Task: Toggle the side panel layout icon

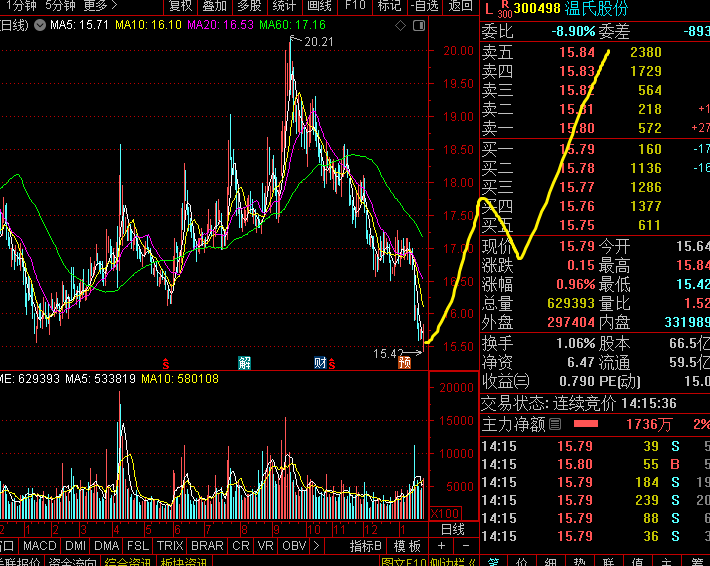Action: coord(419,26)
